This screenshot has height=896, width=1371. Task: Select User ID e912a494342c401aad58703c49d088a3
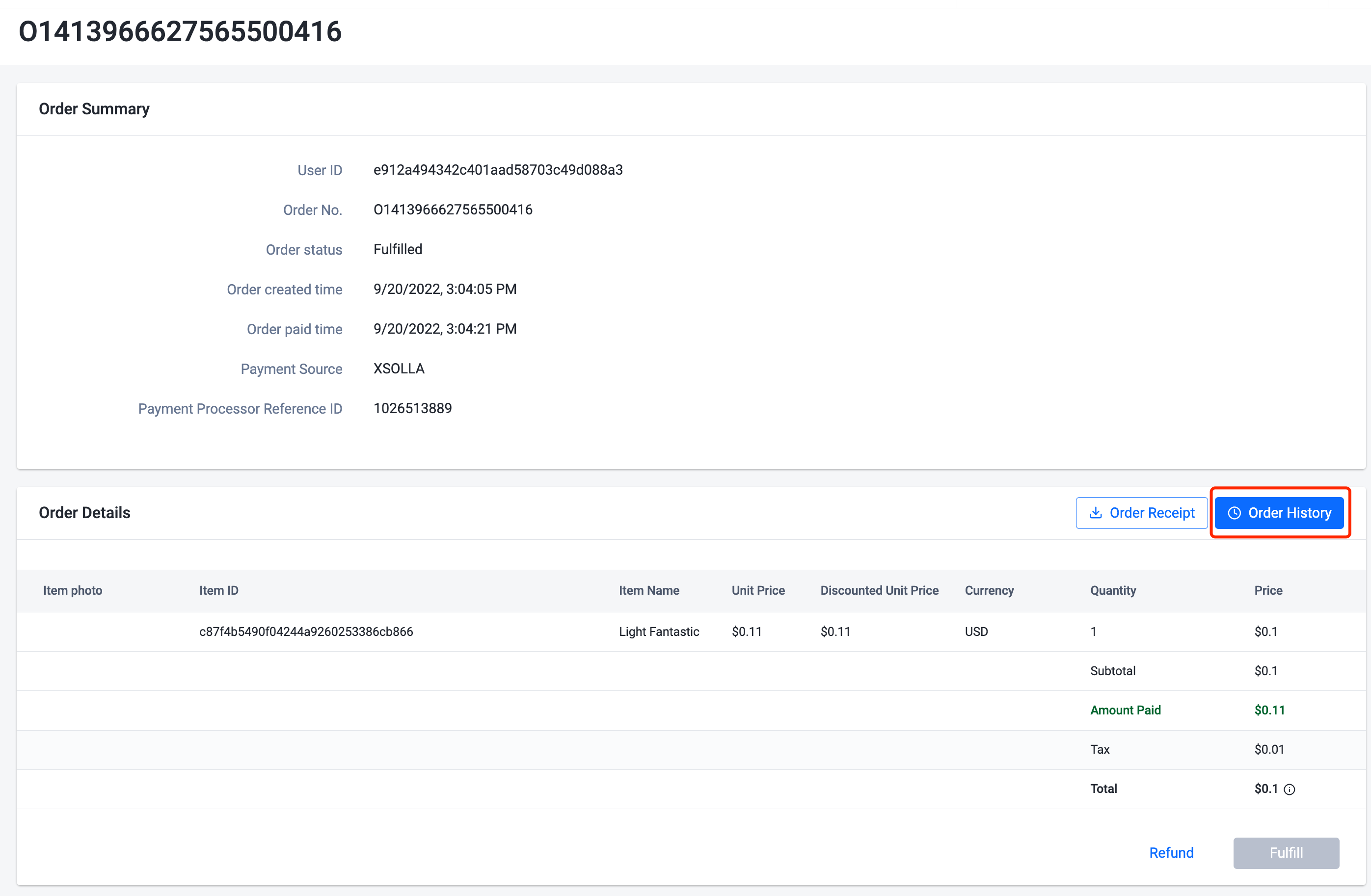[x=498, y=170]
